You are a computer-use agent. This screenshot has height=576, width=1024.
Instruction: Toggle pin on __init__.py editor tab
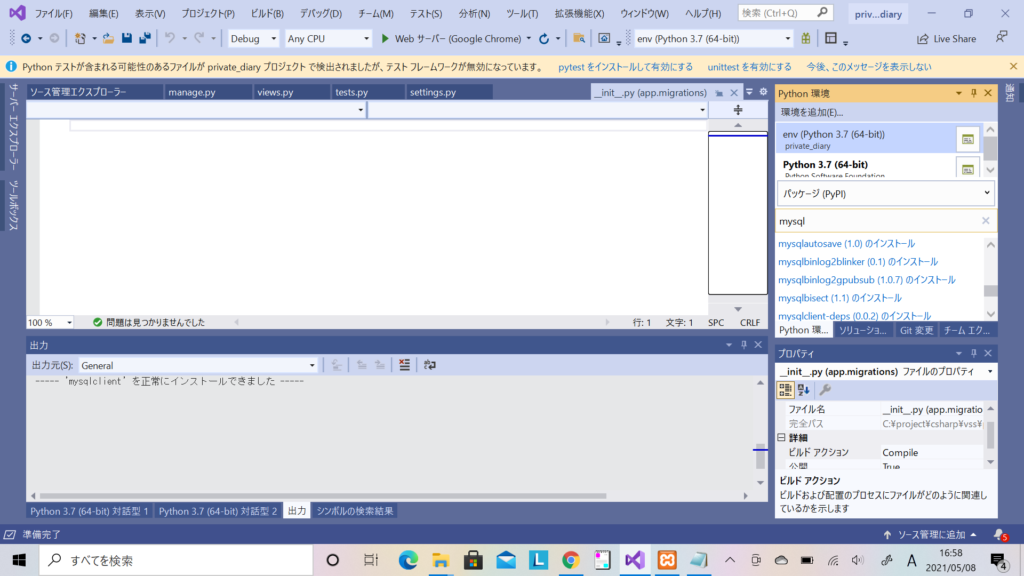pos(719,93)
